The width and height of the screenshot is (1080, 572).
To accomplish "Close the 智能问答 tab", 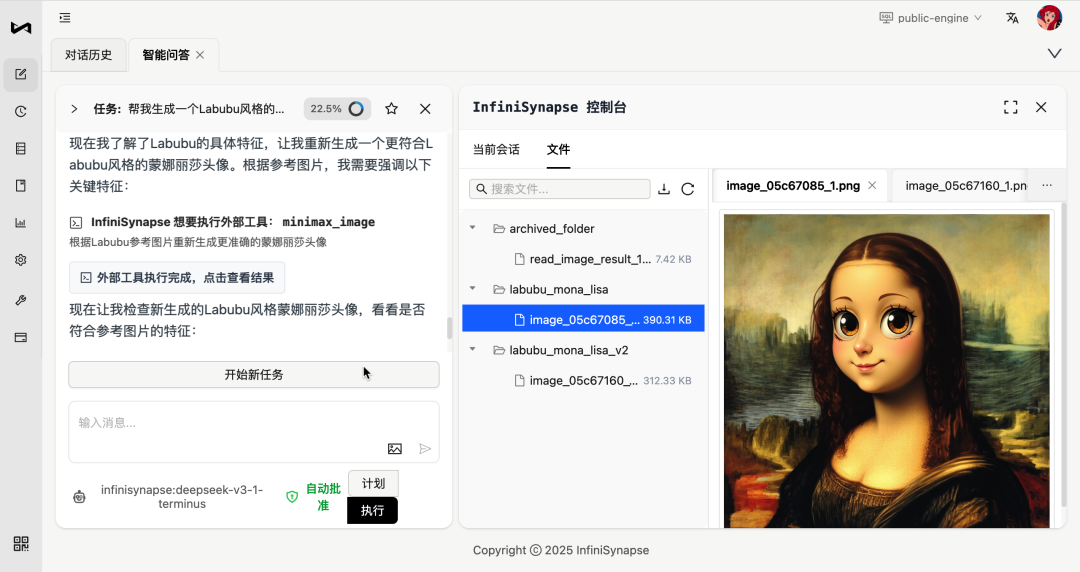I will coord(200,55).
